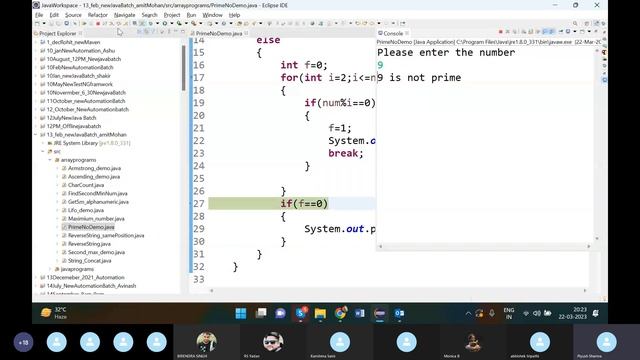
Task: Click Remove Launch X icon in the Console toolbar
Action: click(x=507, y=32)
